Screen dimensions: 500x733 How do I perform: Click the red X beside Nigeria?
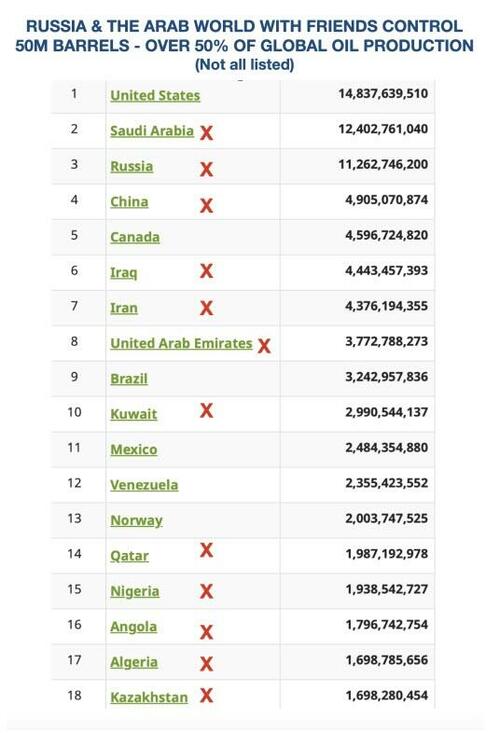(x=207, y=591)
